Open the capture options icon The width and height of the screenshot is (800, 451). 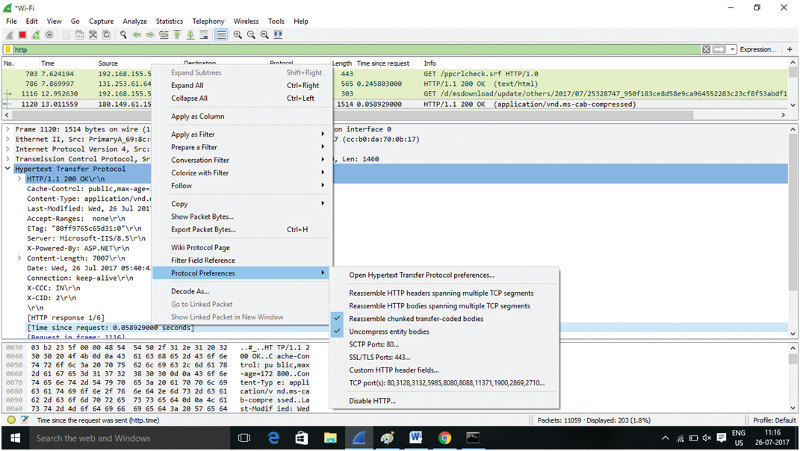click(50, 34)
